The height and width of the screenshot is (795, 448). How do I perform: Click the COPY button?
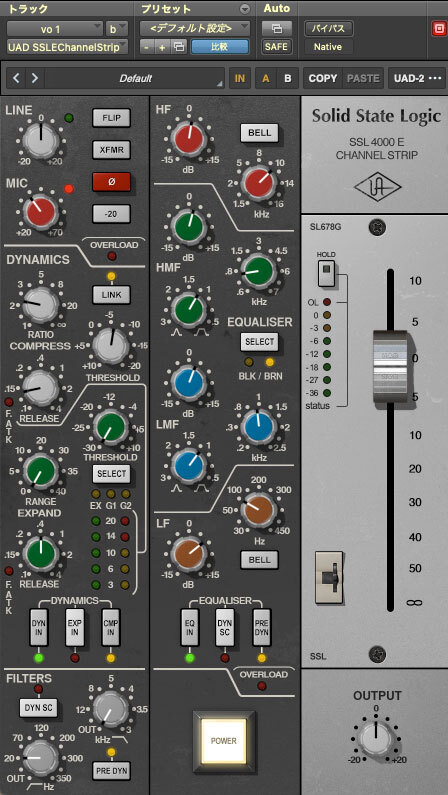click(322, 79)
